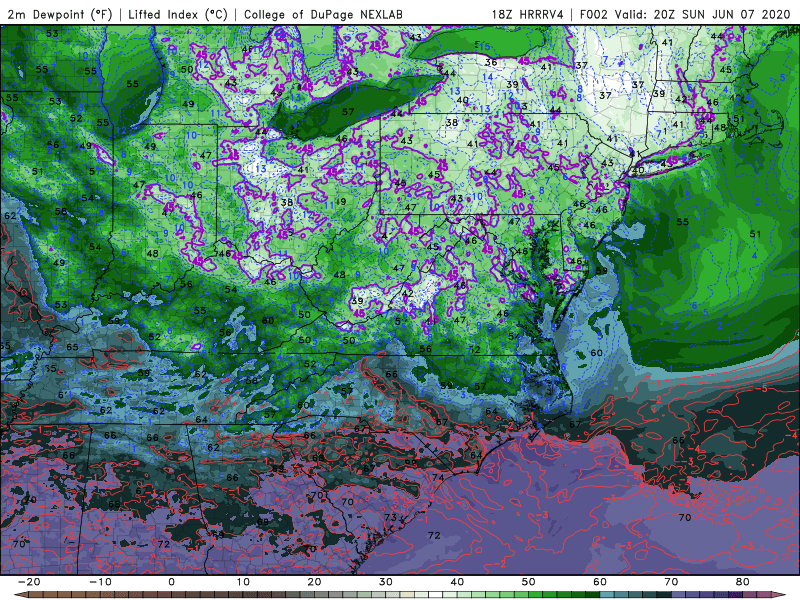The image size is (800, 600).
Task: Click the '60' value offshore of Virginia
Action: pyautogui.click(x=596, y=353)
